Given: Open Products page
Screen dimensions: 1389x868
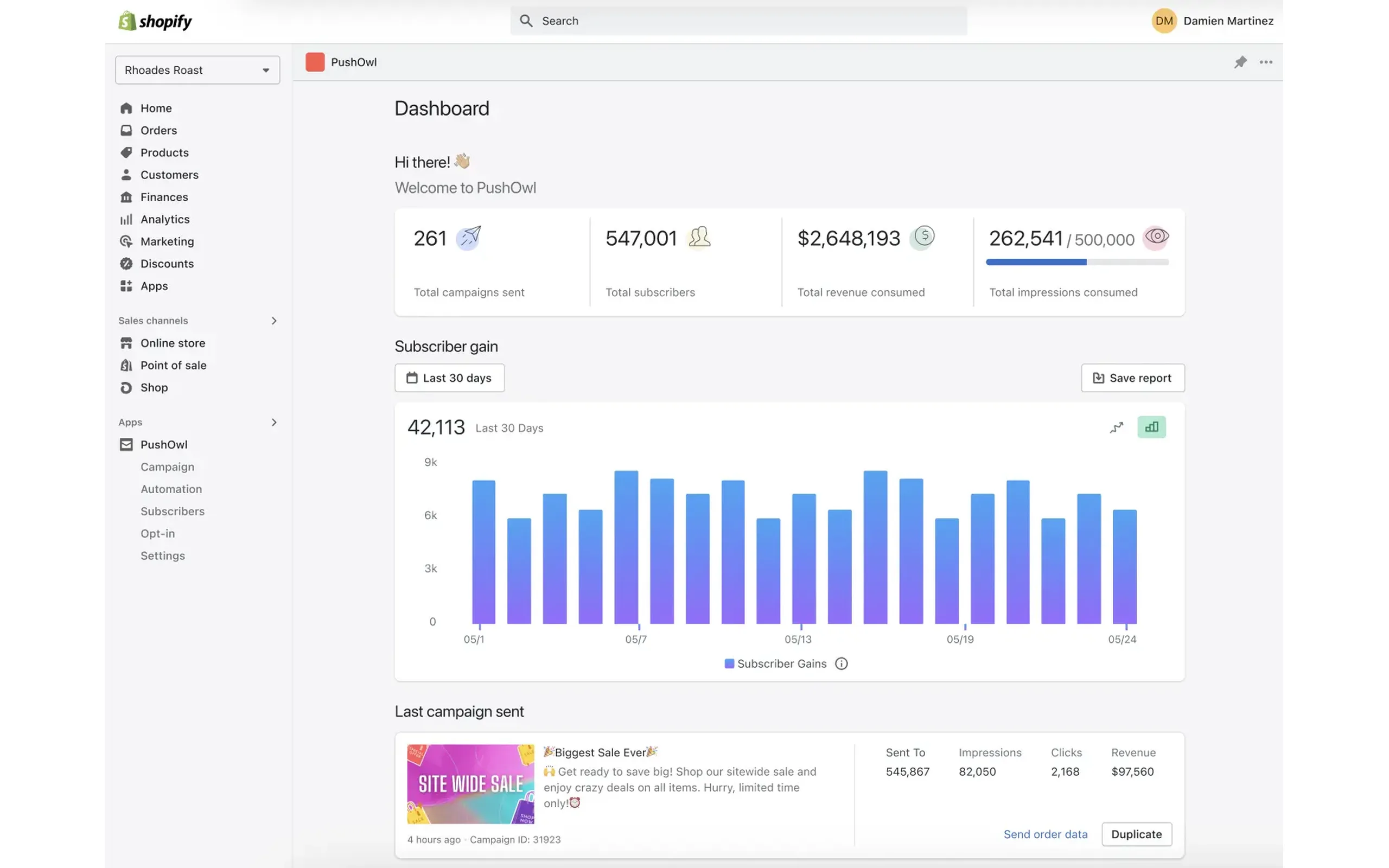Looking at the screenshot, I should (x=164, y=152).
